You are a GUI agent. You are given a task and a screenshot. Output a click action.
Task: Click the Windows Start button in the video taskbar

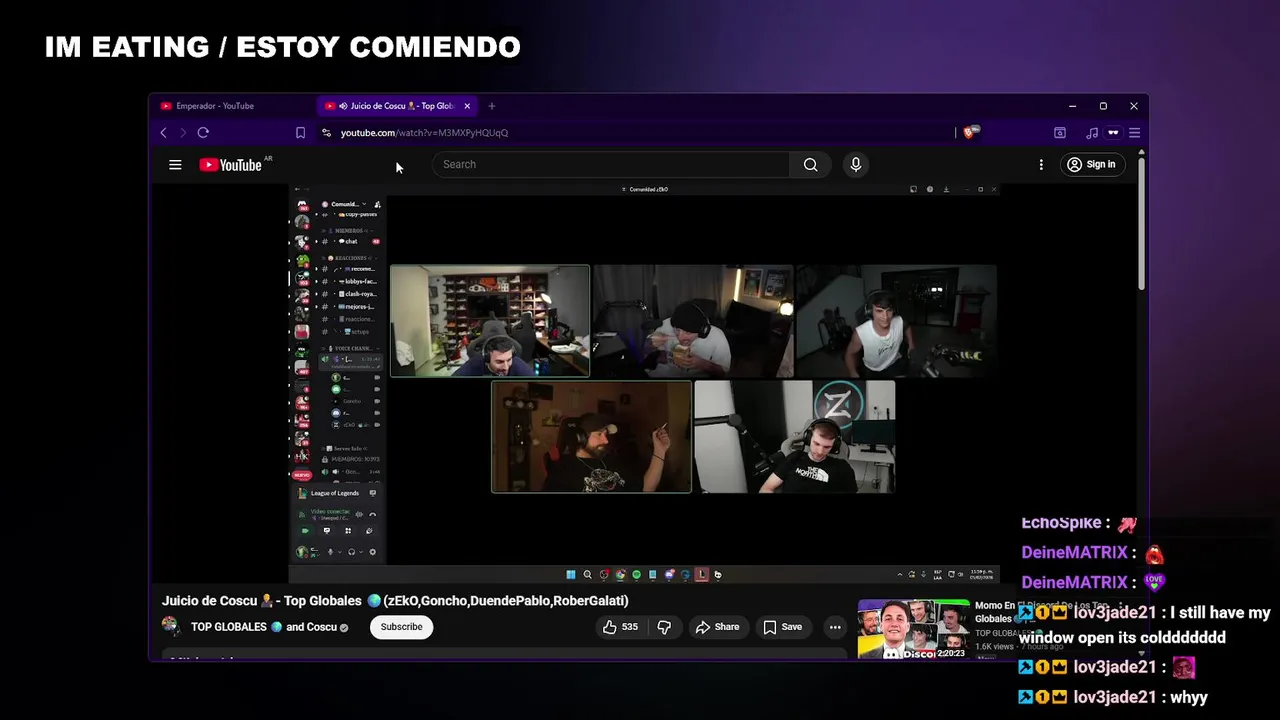(x=571, y=575)
